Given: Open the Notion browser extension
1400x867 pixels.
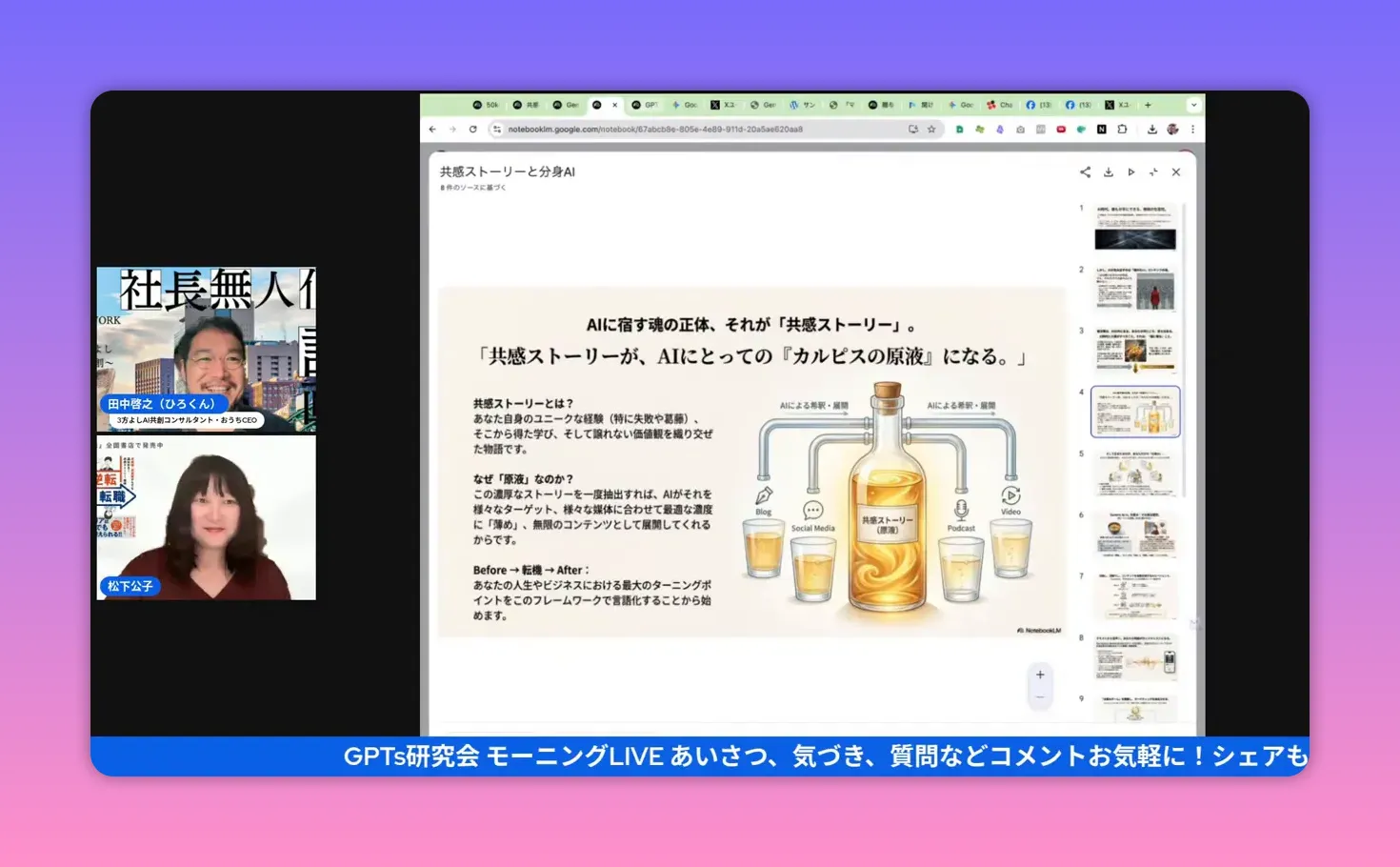Looking at the screenshot, I should coord(1102,130).
